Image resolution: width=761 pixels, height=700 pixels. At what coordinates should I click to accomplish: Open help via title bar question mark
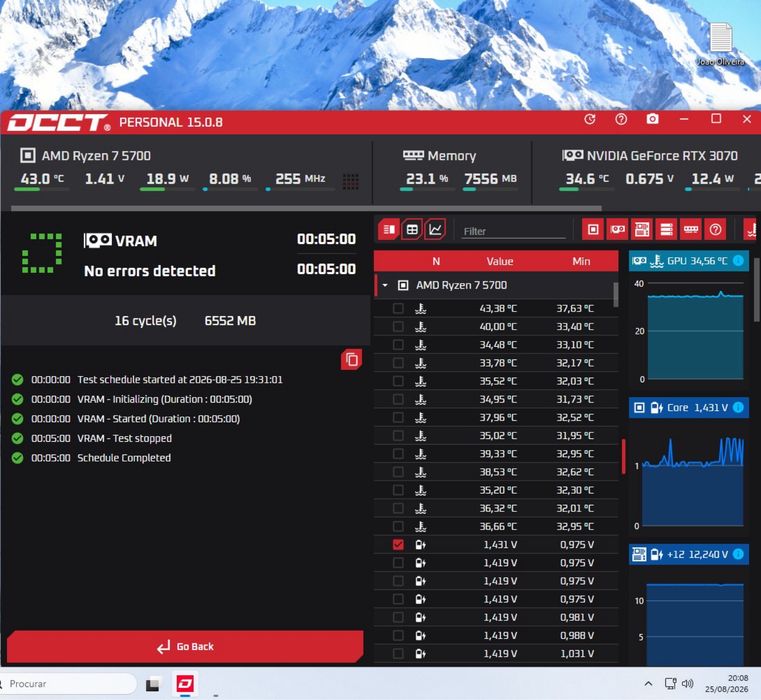click(621, 119)
